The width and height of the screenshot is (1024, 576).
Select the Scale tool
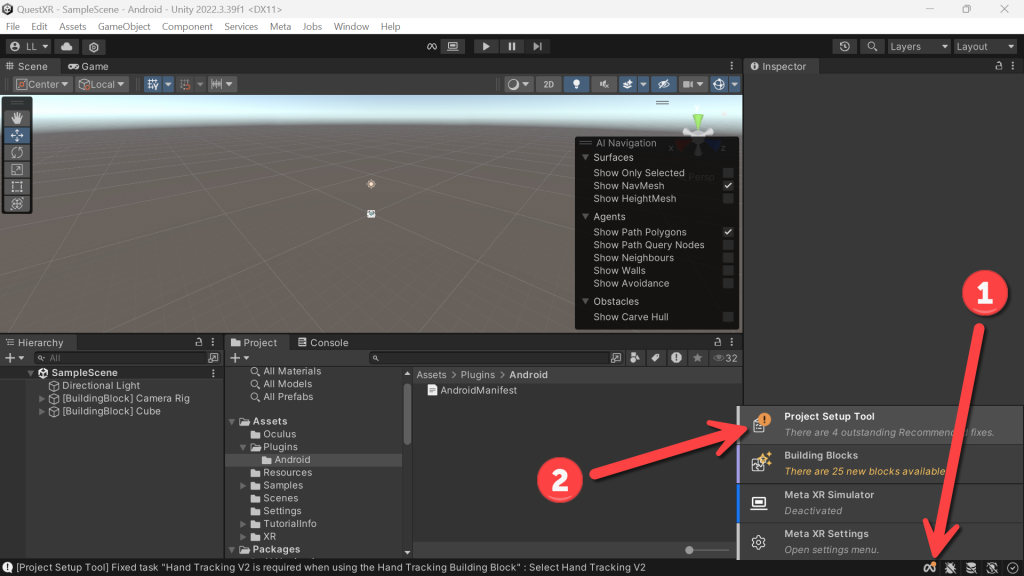click(17, 170)
